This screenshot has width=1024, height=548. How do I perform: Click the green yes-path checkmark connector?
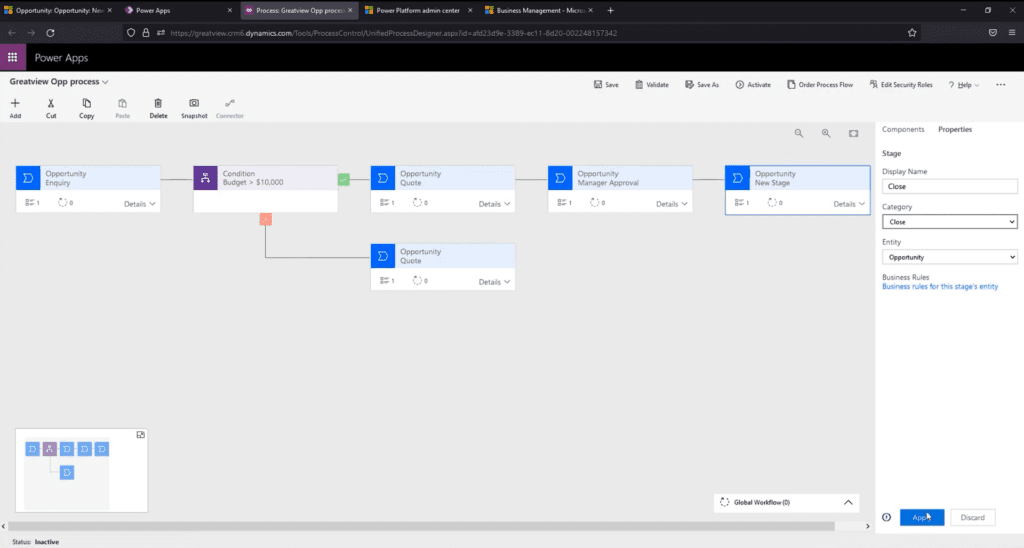344,179
